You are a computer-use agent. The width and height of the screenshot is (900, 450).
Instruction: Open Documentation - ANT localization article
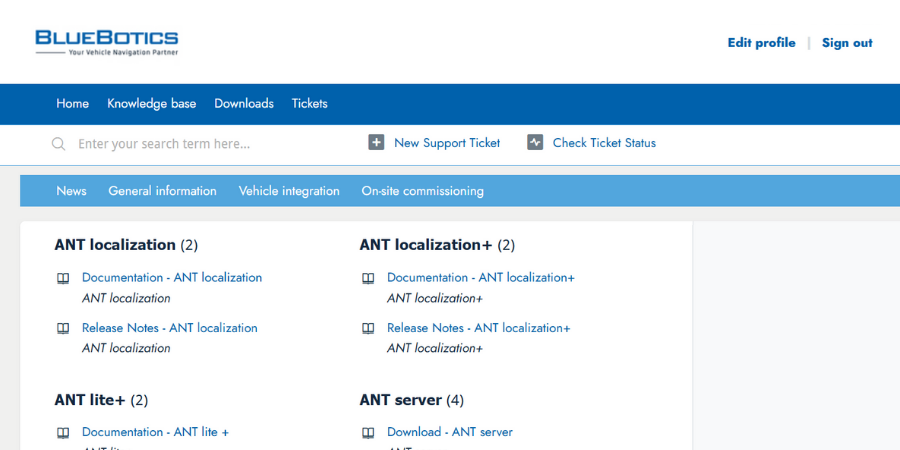[172, 278]
